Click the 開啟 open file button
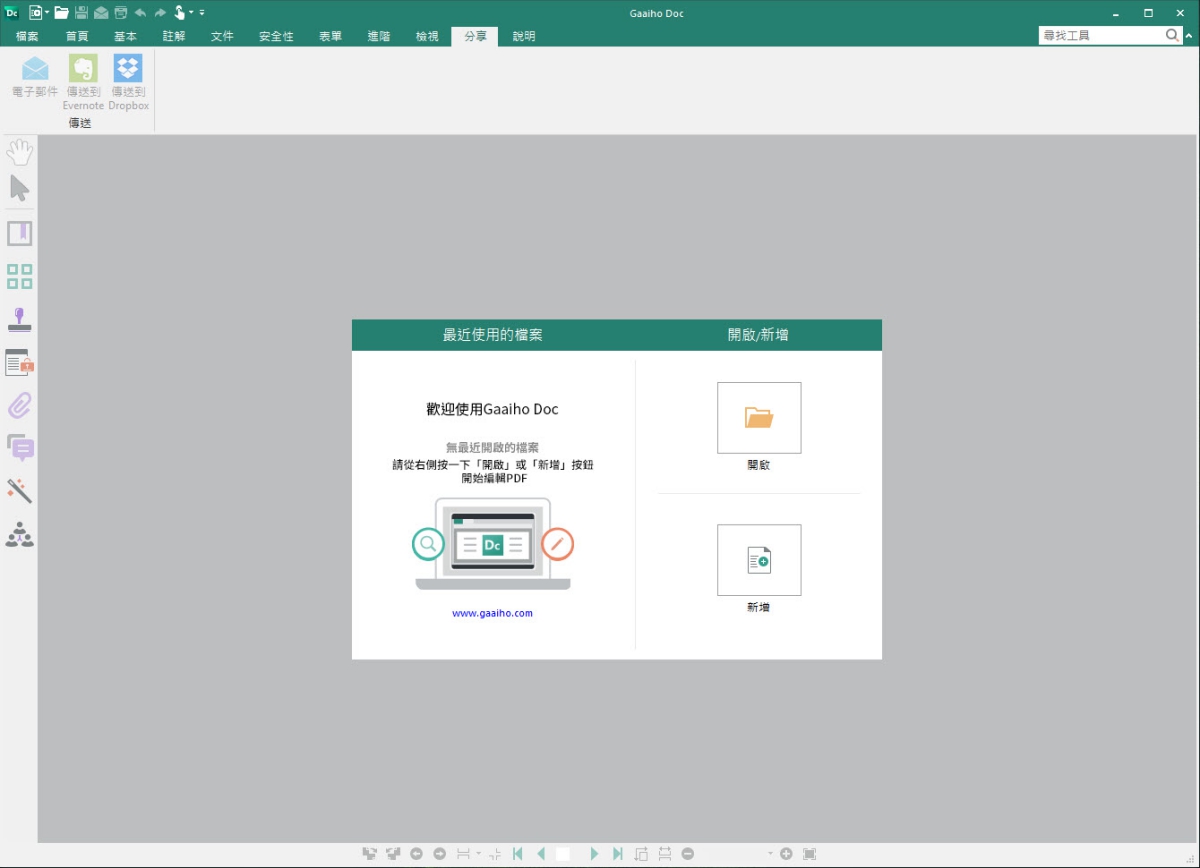Screen dimensions: 1200x868 click(x=759, y=418)
